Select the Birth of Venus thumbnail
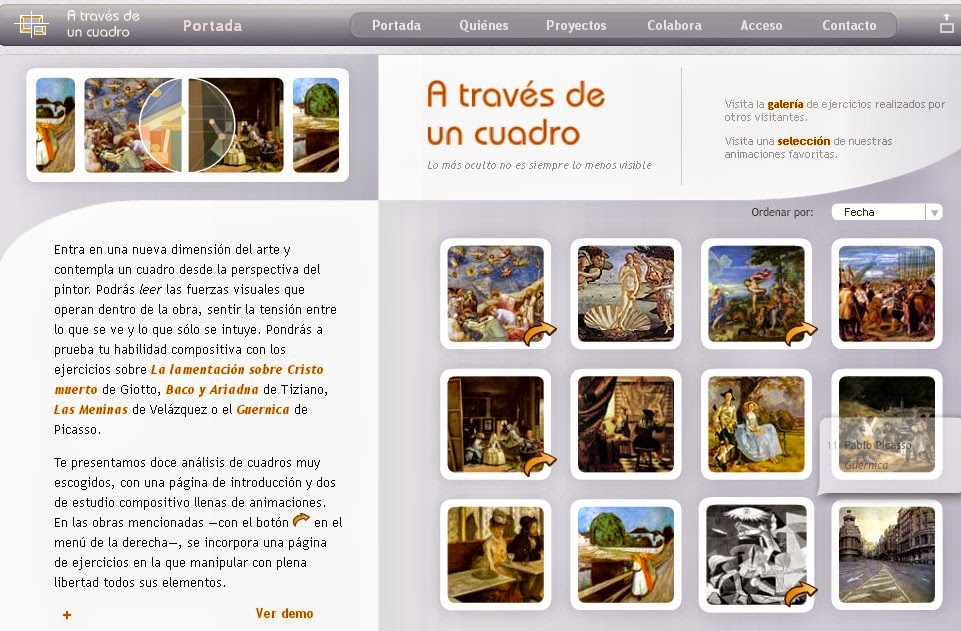 pyautogui.click(x=626, y=293)
